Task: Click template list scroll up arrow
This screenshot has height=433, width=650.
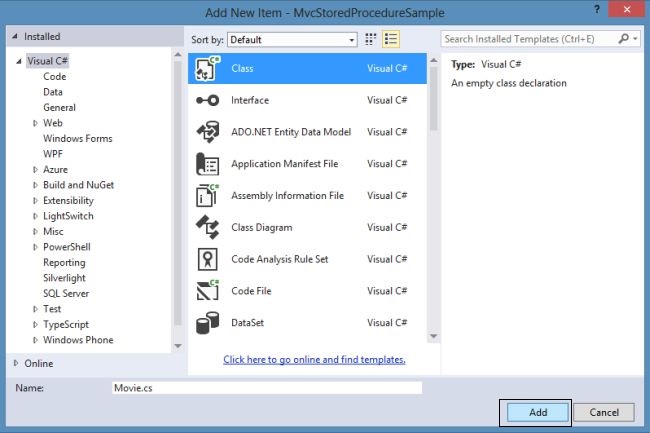Action: 434,60
